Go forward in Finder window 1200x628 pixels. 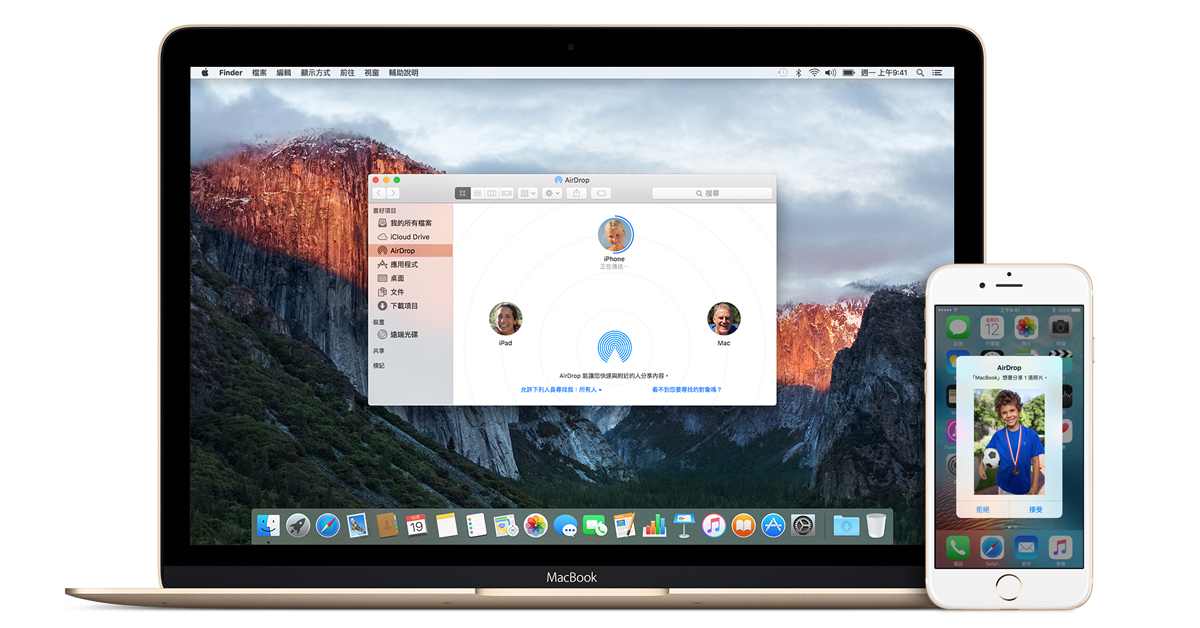pos(393,193)
